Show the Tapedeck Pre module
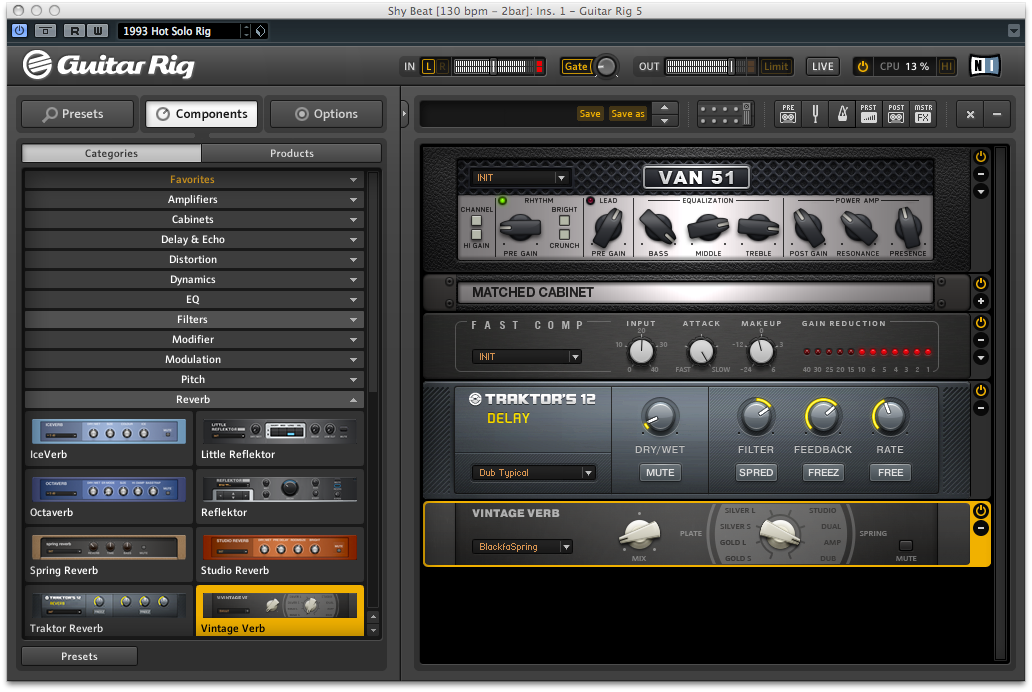Screen dimensions: 1032x692 (x=788, y=114)
